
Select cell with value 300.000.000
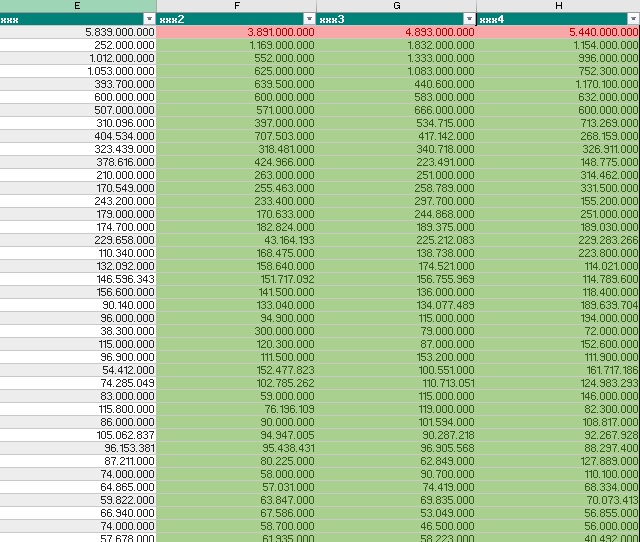[236, 331]
